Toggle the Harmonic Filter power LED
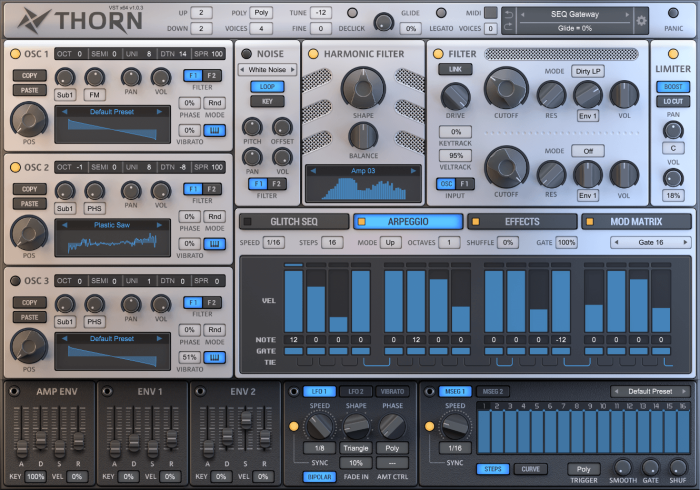Image resolution: width=700 pixels, height=490 pixels. (x=313, y=54)
